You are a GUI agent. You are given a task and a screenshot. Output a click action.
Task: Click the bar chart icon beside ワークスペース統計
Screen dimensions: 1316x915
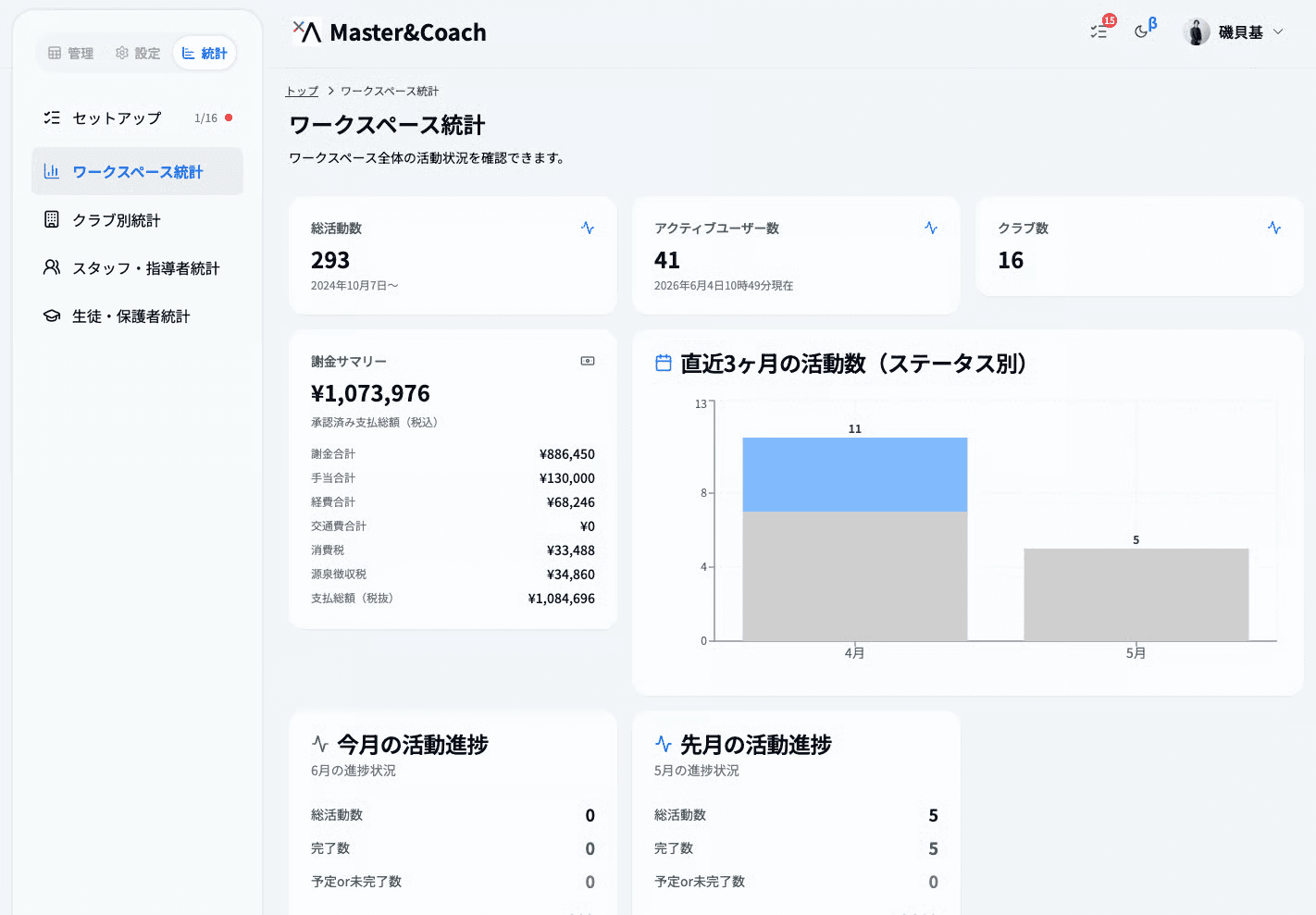(x=52, y=171)
